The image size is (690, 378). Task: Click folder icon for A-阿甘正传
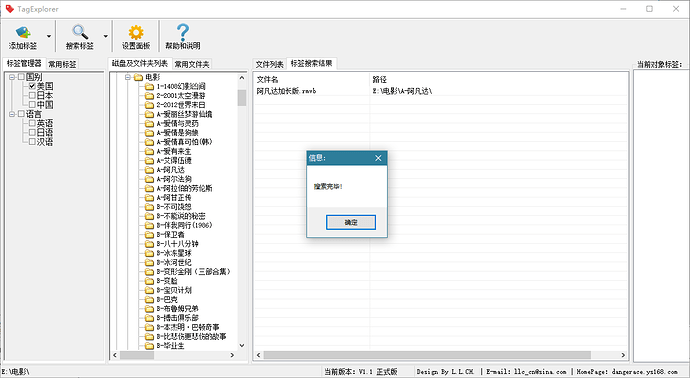pos(150,198)
